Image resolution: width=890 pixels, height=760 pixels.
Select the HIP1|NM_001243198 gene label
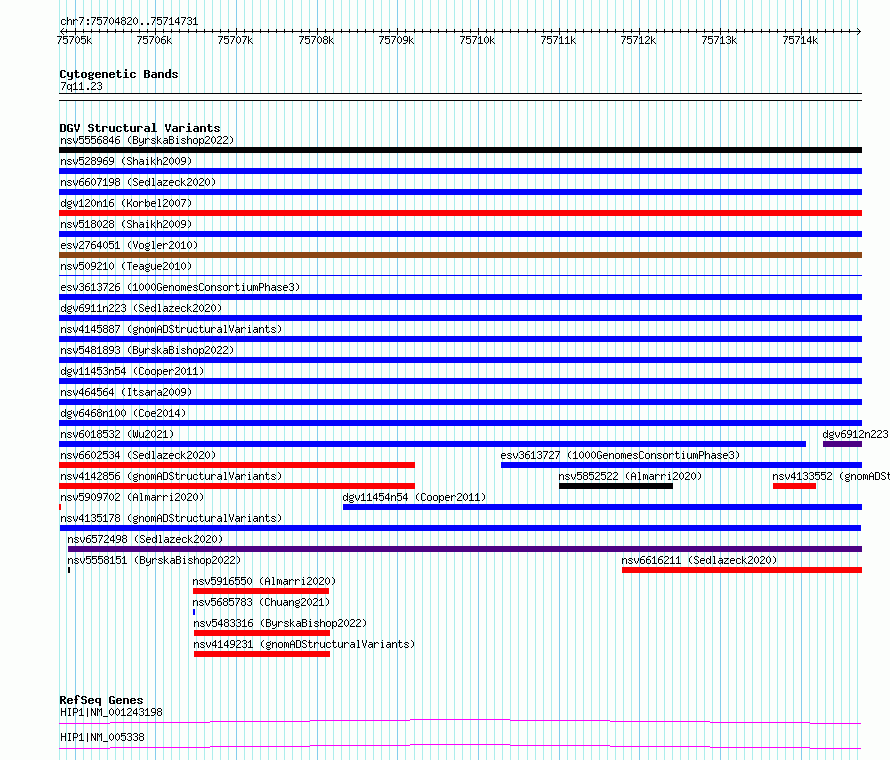111,712
